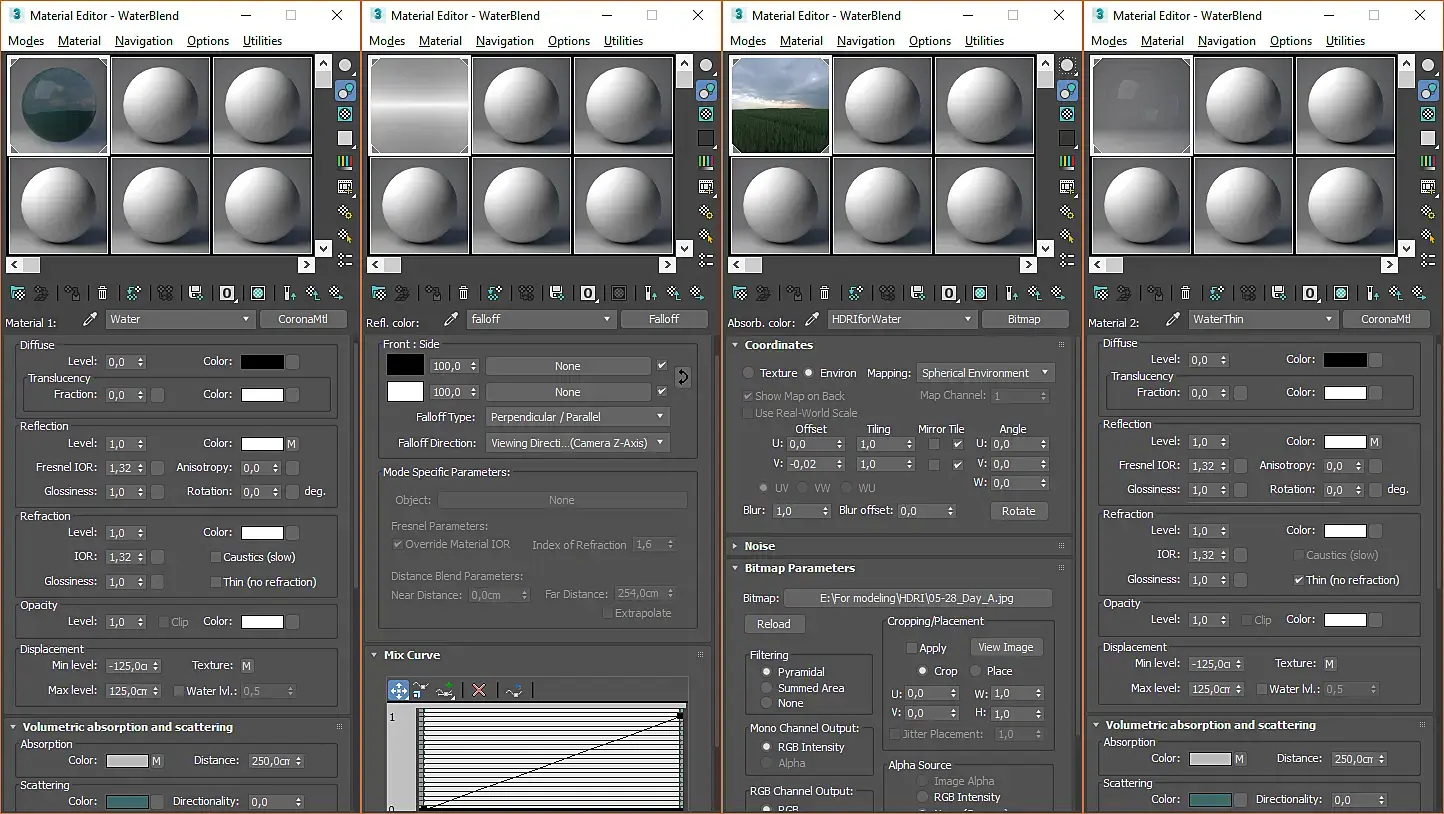Screen dimensions: 1444x814
Task: Expand the Noise rollout
Action: click(x=760, y=546)
